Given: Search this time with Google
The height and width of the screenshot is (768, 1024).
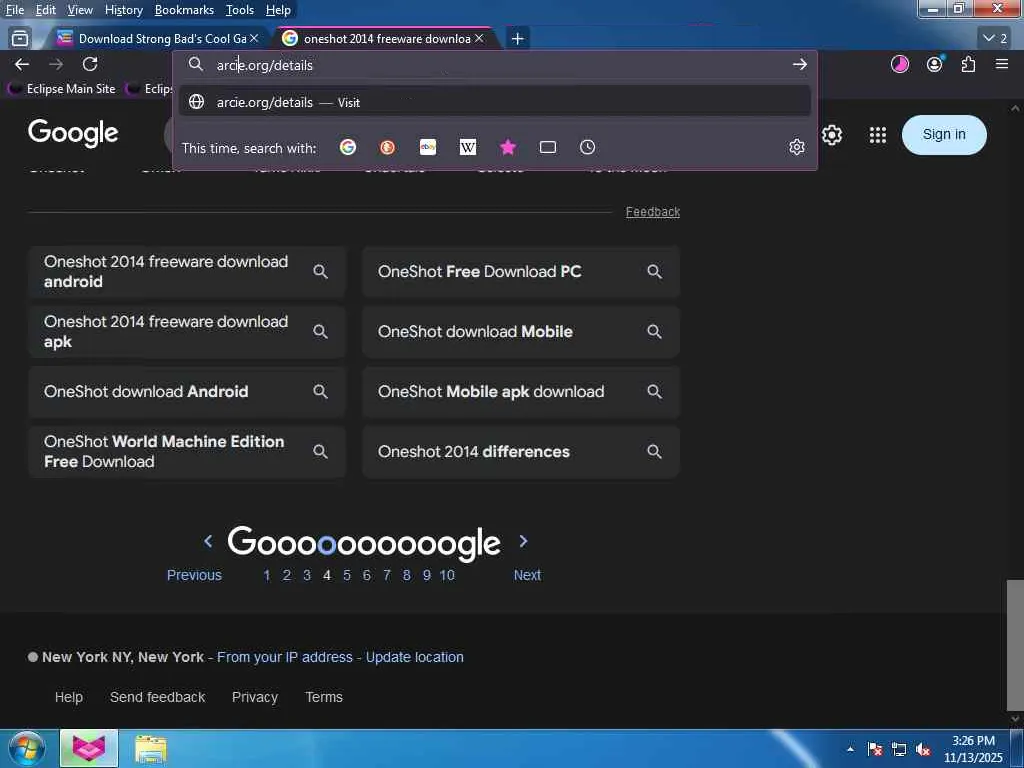Looking at the screenshot, I should (x=348, y=148).
